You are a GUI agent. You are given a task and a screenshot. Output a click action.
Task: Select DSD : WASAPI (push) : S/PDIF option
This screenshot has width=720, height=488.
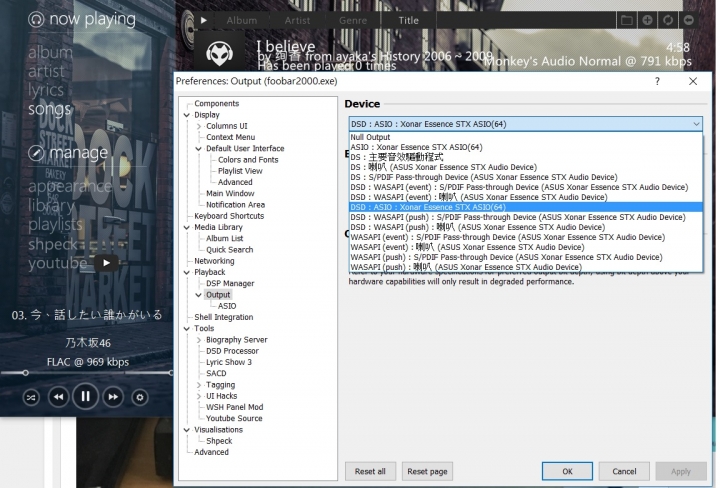coord(525,218)
